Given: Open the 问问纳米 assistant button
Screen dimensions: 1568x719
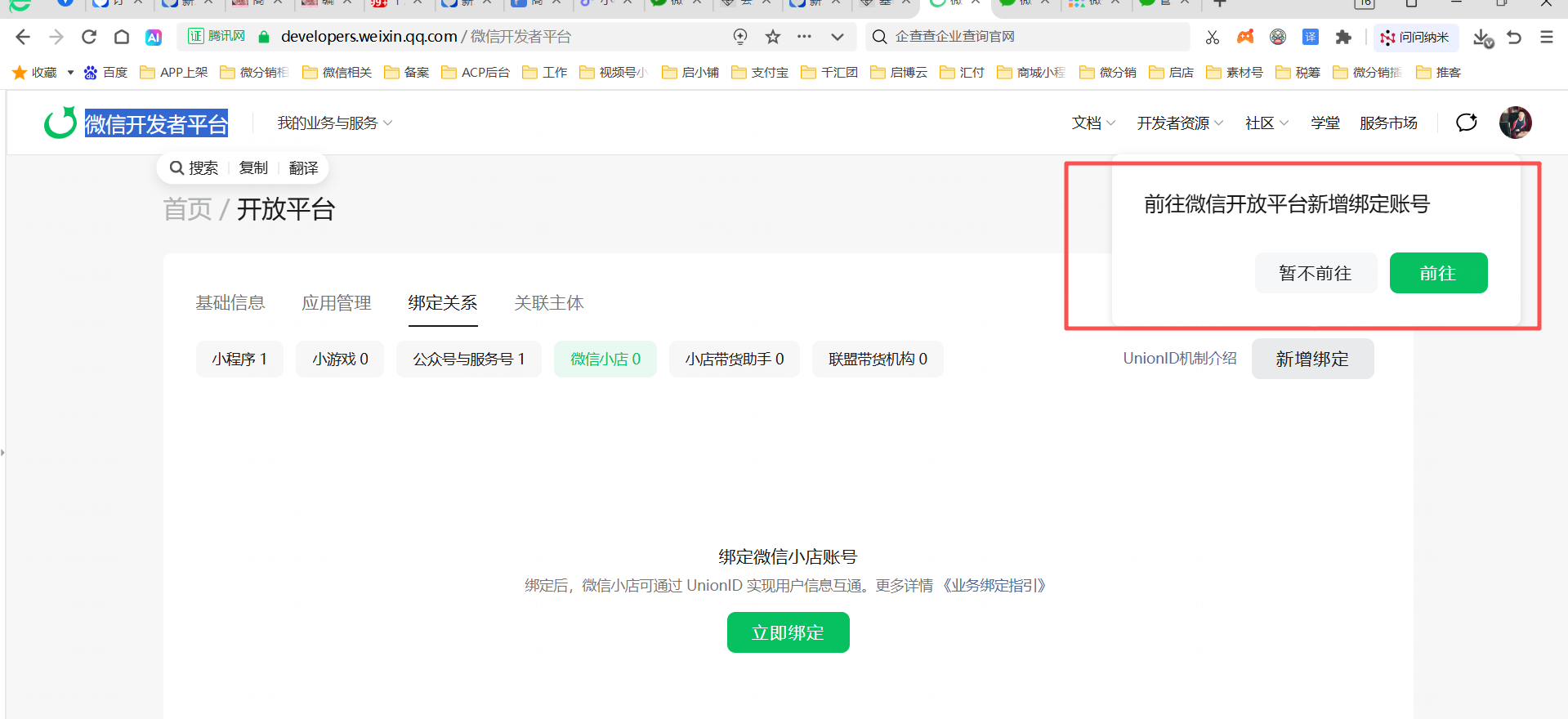Looking at the screenshot, I should click(x=1415, y=37).
